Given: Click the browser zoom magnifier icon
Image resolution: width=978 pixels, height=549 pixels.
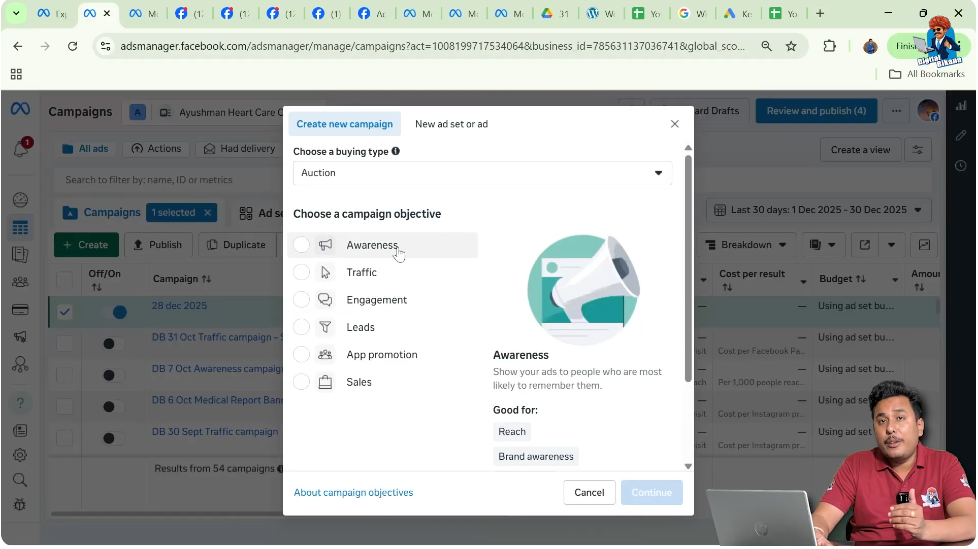Looking at the screenshot, I should 766,46.
